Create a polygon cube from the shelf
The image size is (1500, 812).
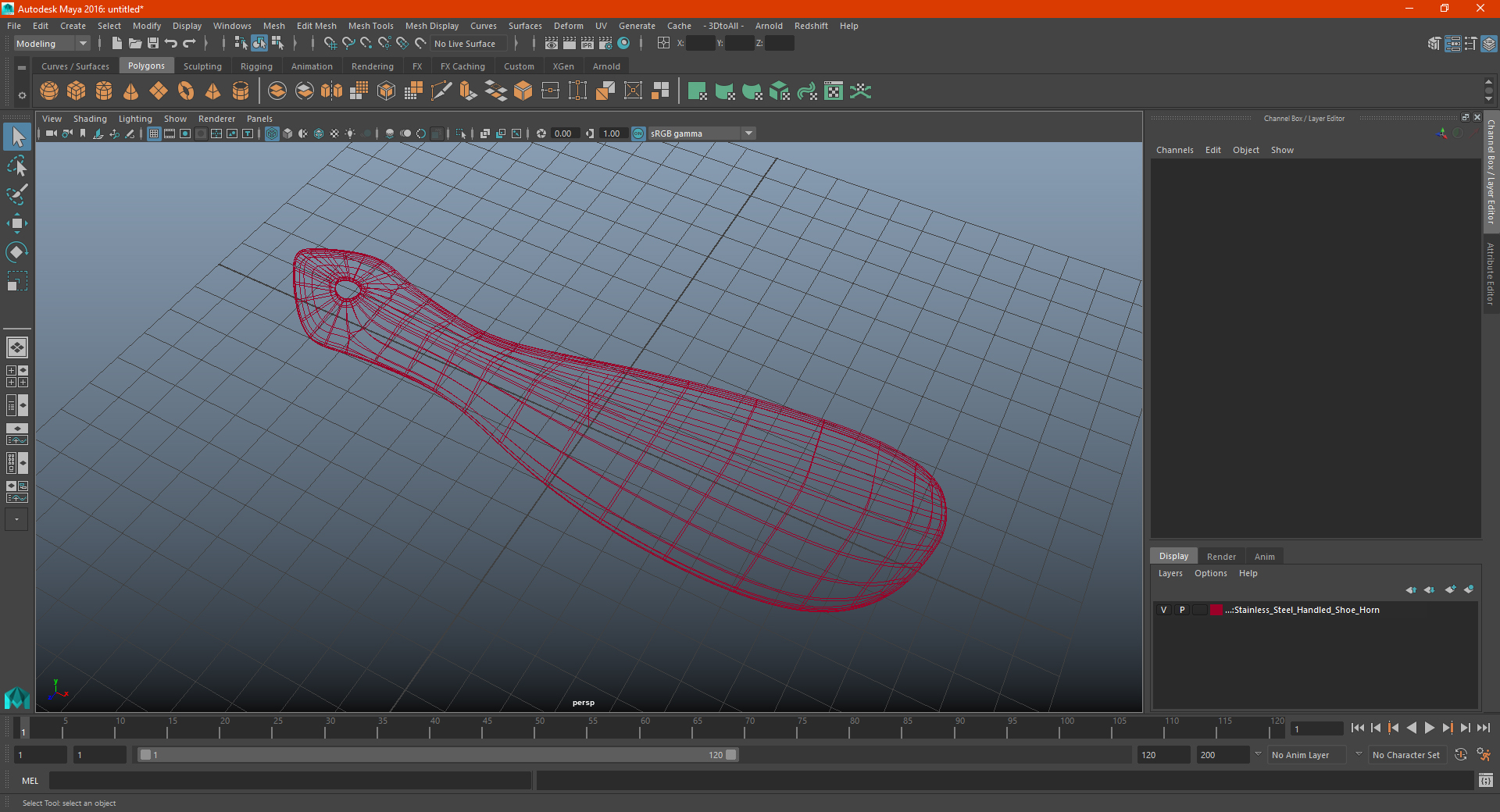(x=77, y=91)
